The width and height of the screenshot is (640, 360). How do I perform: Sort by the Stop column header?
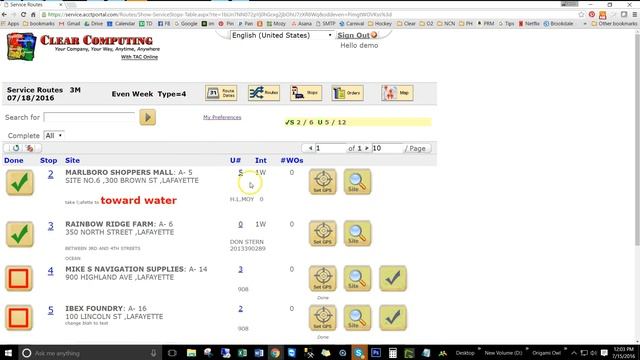point(49,160)
